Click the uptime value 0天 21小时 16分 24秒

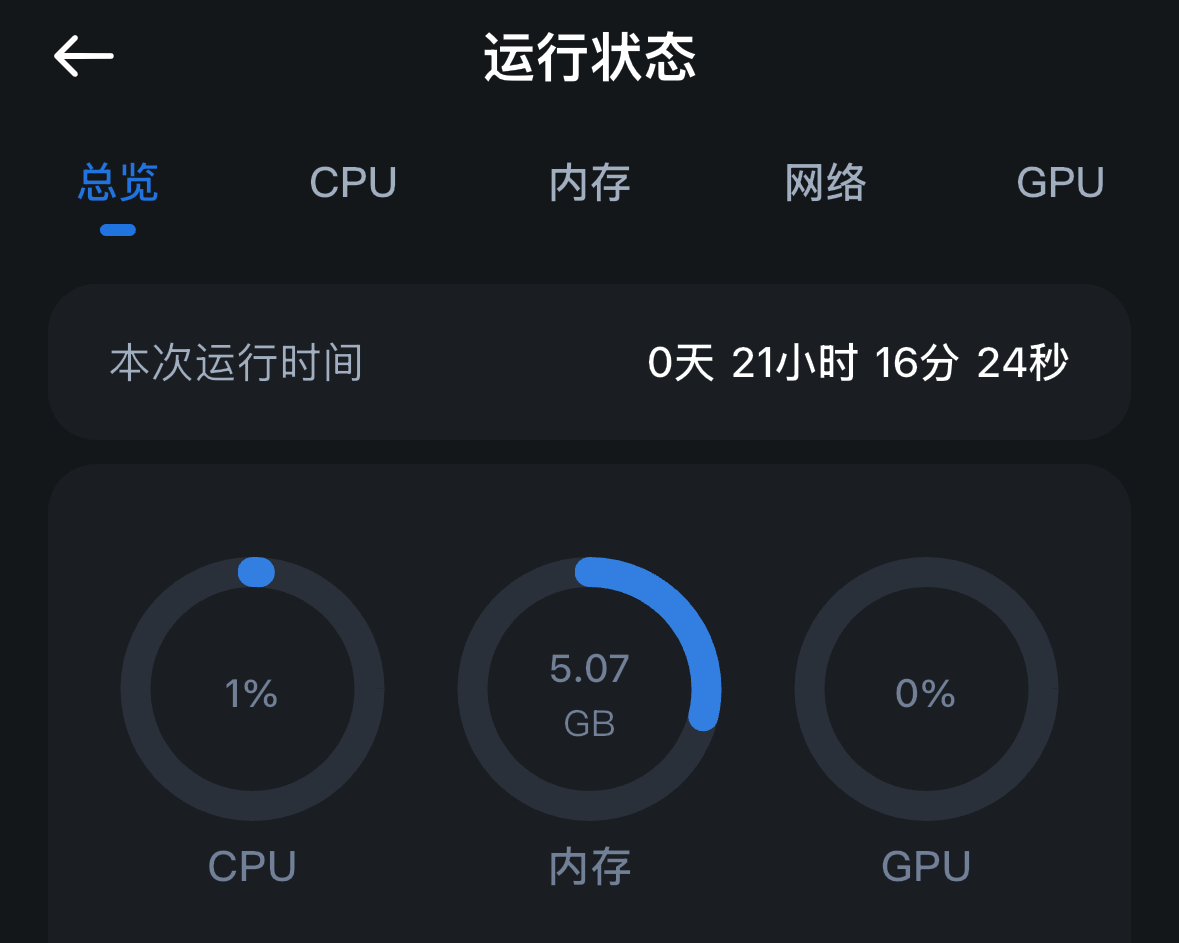(x=857, y=363)
